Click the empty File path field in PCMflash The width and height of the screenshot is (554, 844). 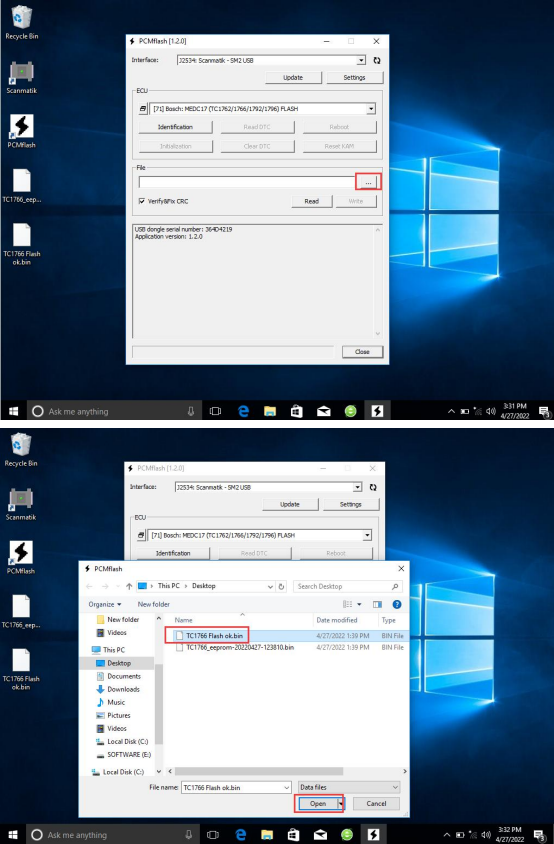click(x=247, y=182)
